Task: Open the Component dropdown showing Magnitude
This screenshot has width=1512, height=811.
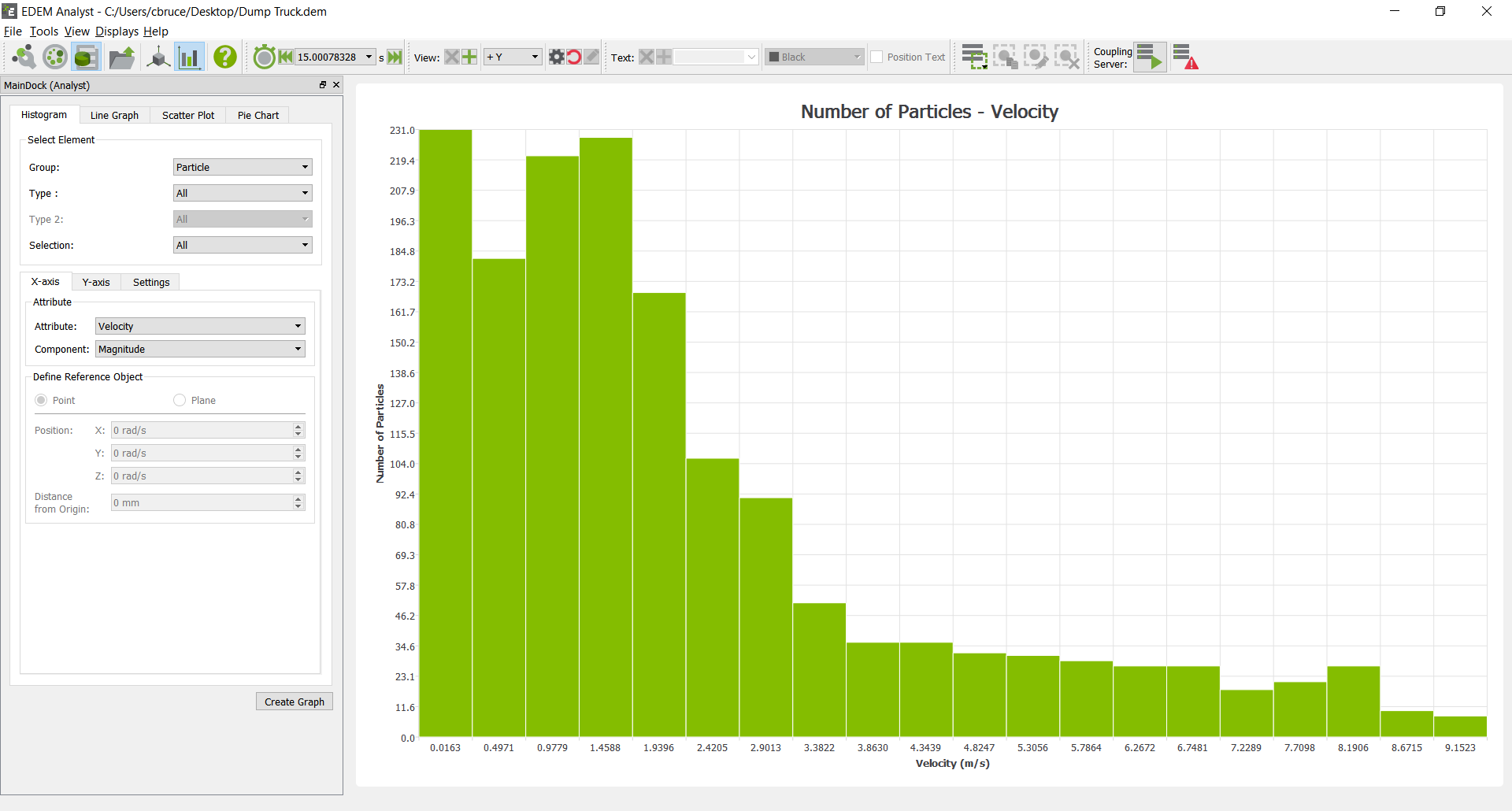Action: point(200,349)
